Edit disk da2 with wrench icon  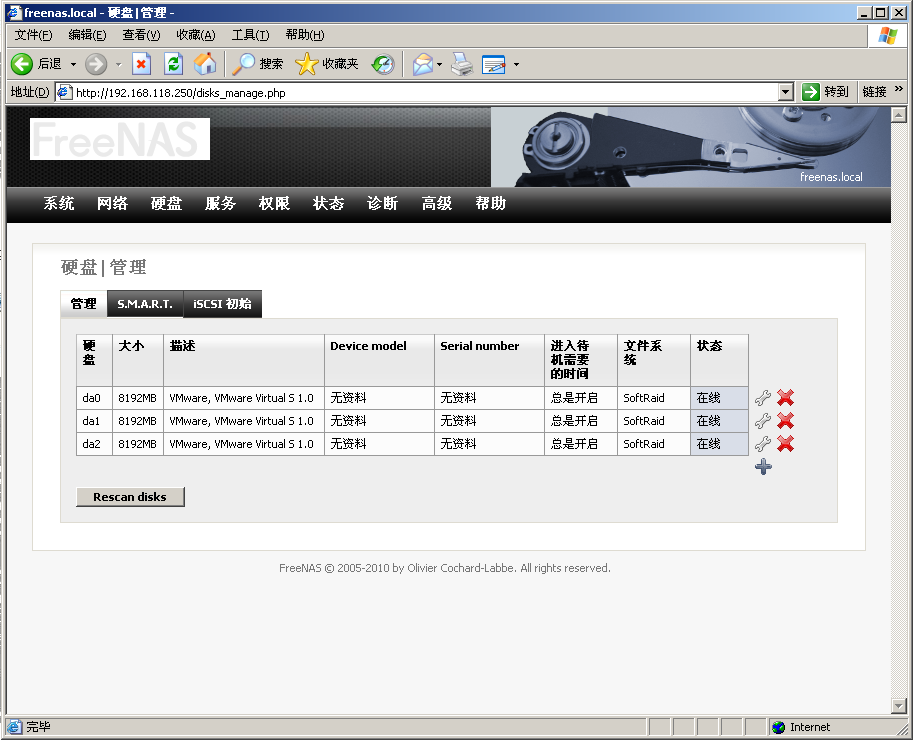pyautogui.click(x=762, y=444)
